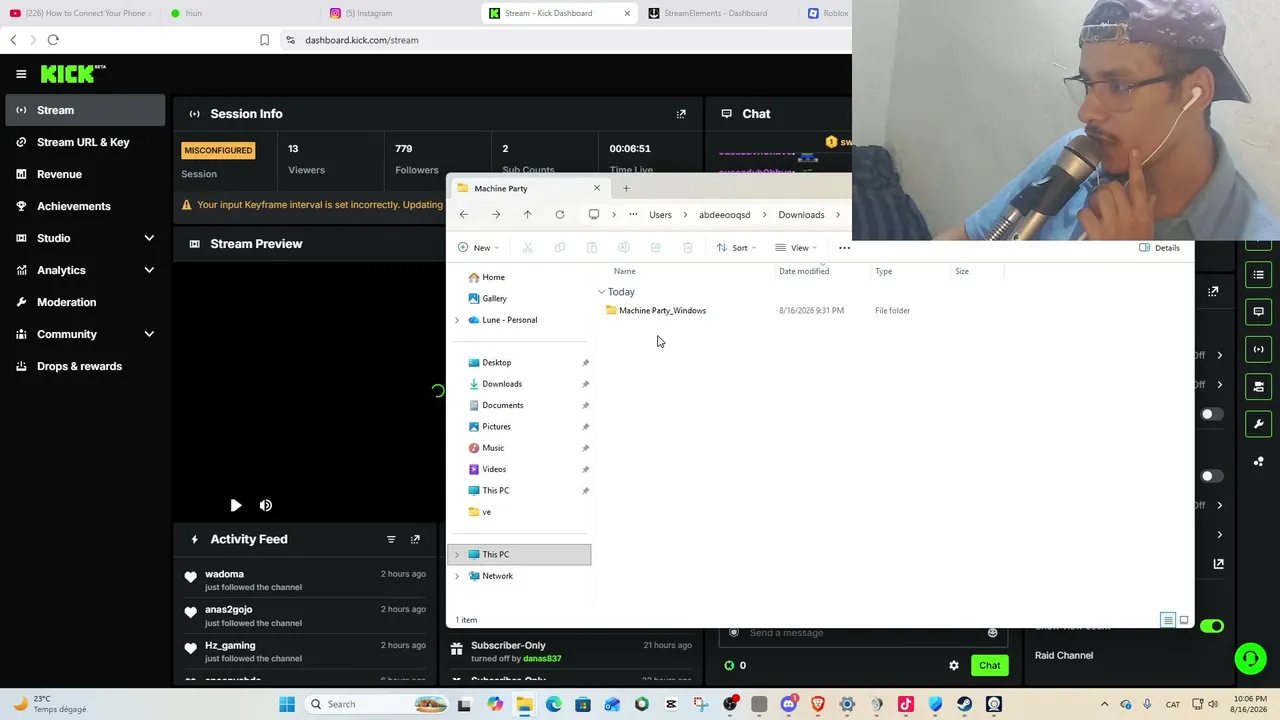Screen dimensions: 1280x720
Task: Go up one folder level in File Explorer
Action: point(528,215)
